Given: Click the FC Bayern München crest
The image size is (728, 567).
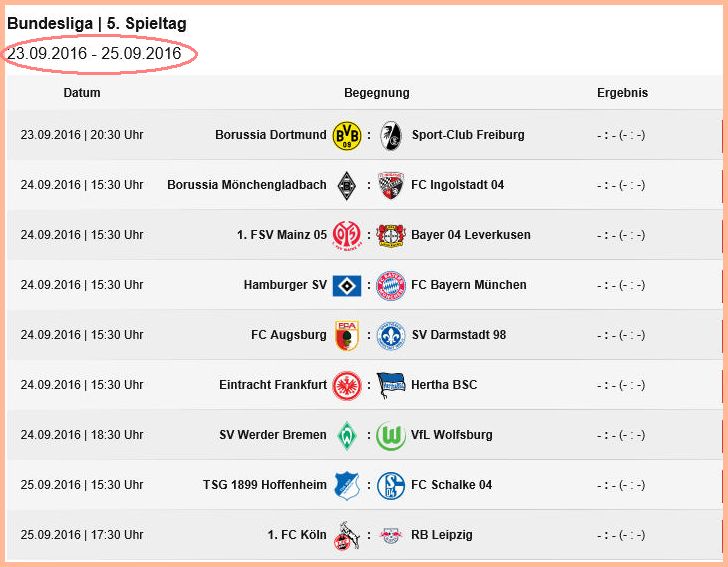Looking at the screenshot, I should (391, 286).
